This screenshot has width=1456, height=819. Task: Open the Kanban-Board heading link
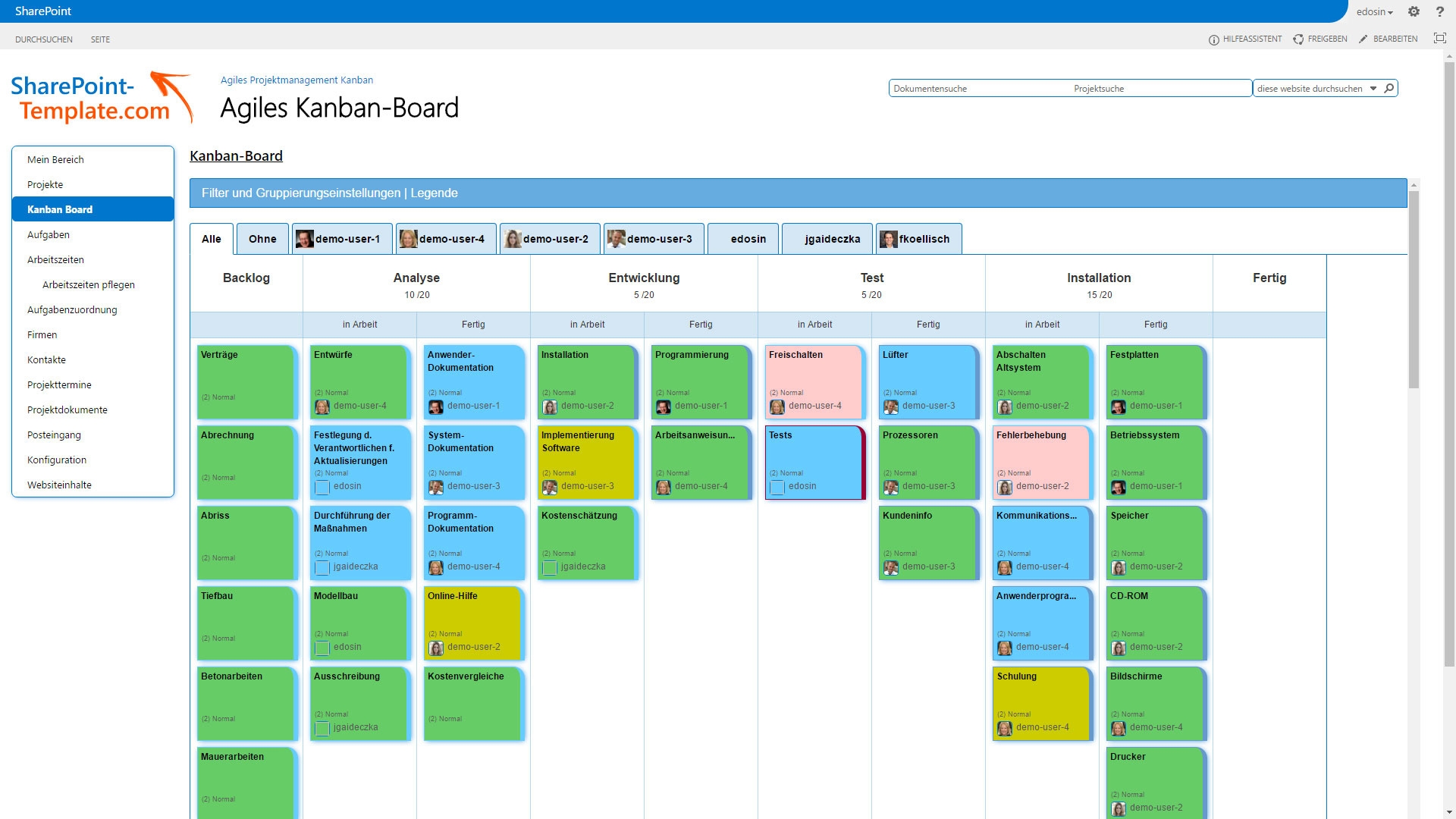pyautogui.click(x=236, y=156)
